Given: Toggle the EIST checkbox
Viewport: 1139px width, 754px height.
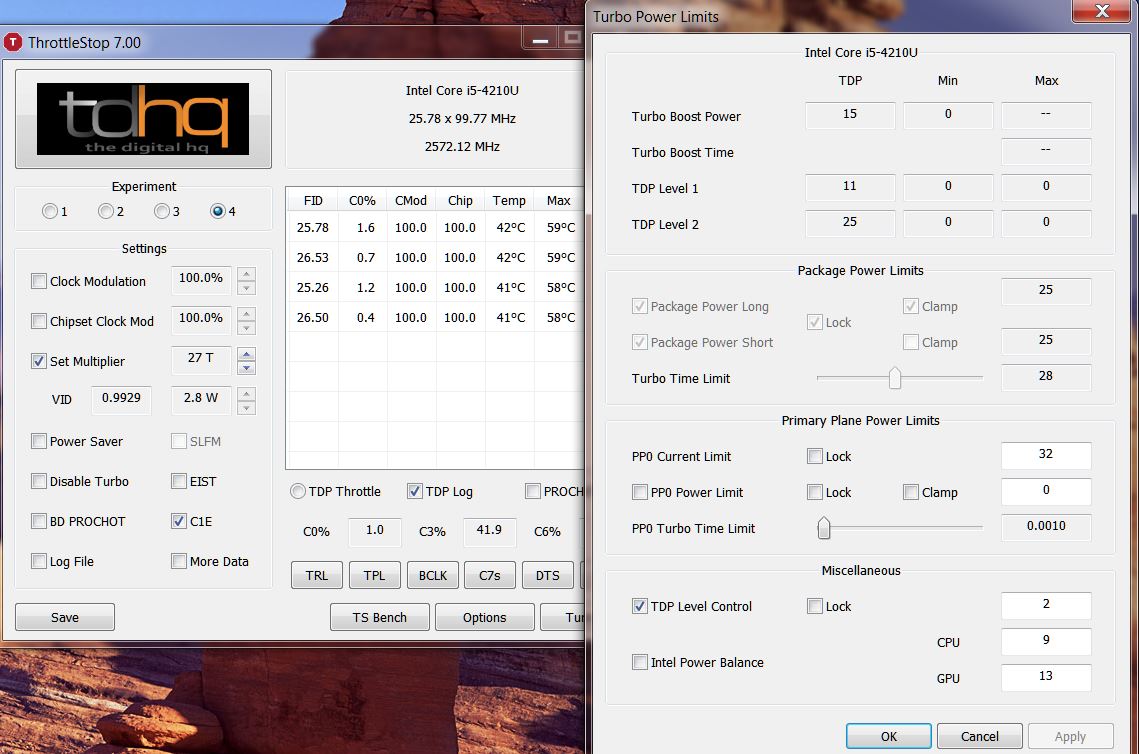Looking at the screenshot, I should [x=179, y=481].
